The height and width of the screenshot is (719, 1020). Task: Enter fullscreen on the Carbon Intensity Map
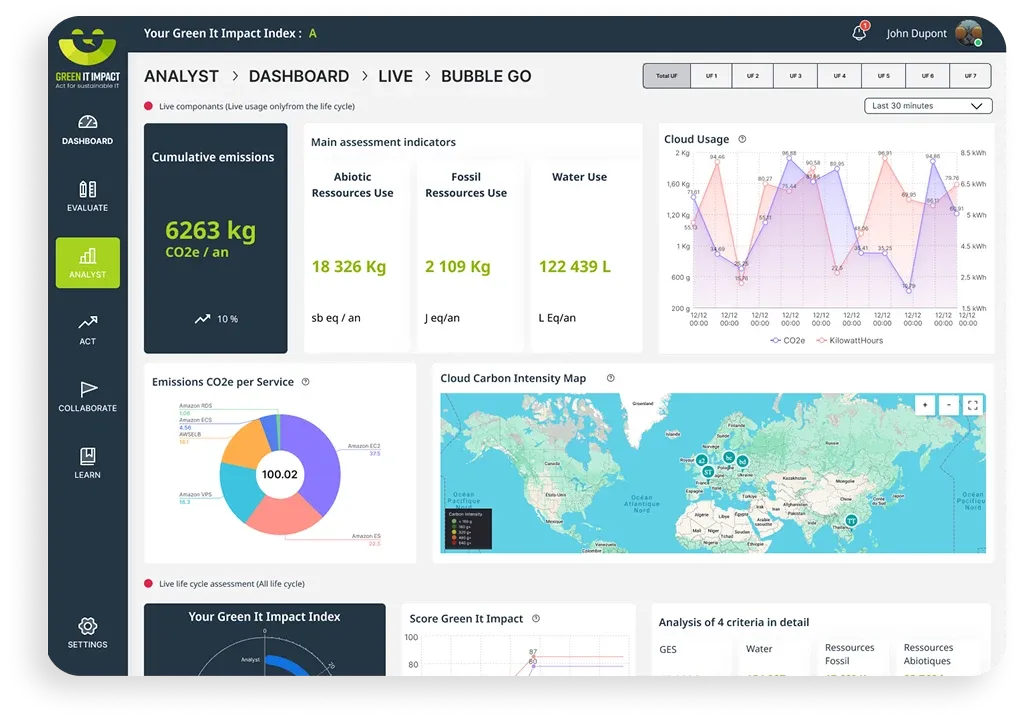coord(972,405)
